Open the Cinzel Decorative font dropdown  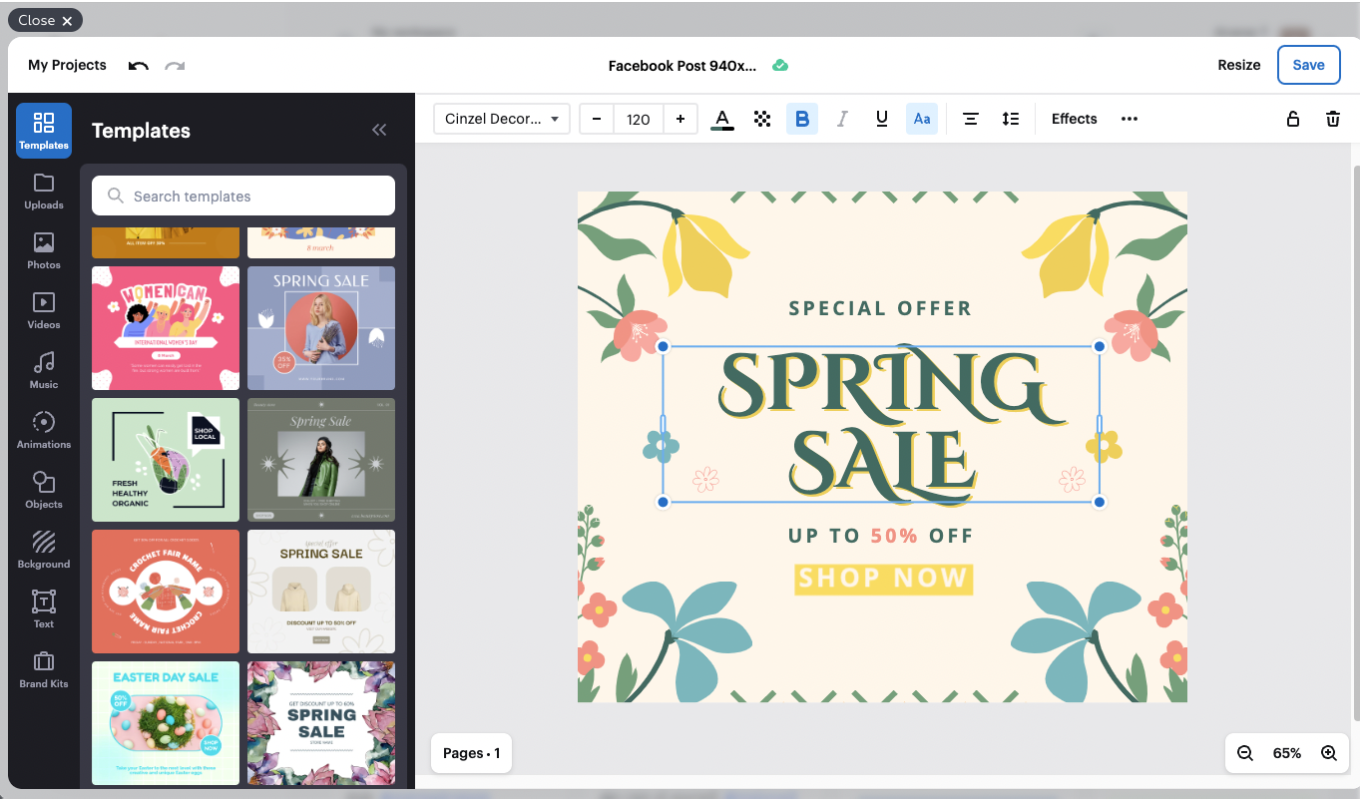(x=501, y=119)
